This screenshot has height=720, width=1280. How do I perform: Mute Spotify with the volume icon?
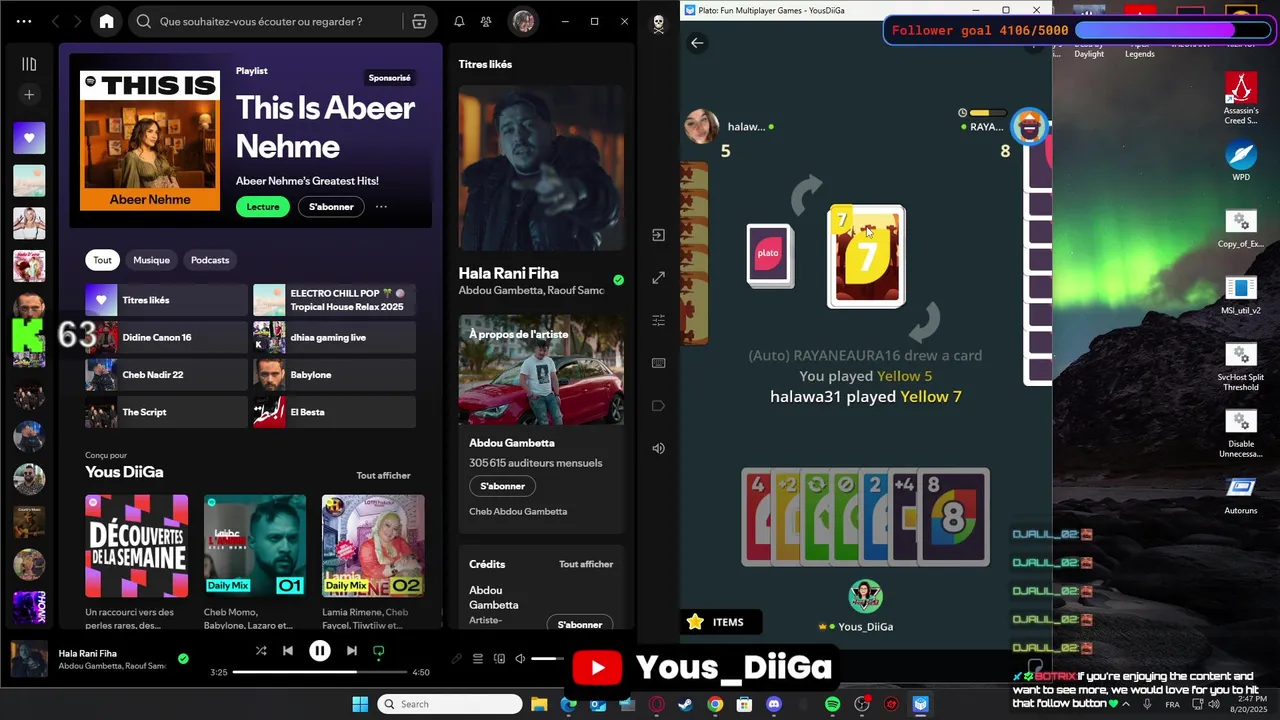[x=520, y=658]
